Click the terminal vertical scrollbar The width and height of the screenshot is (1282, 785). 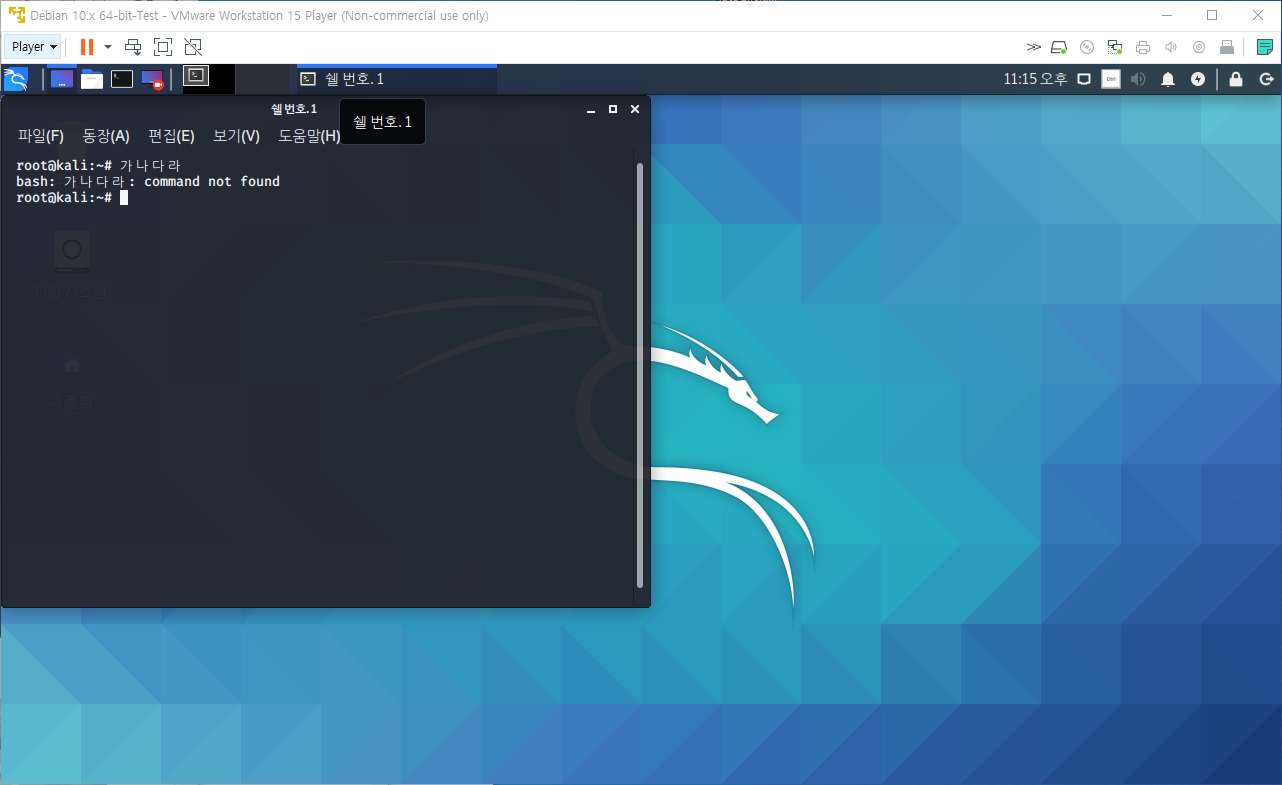(640, 375)
